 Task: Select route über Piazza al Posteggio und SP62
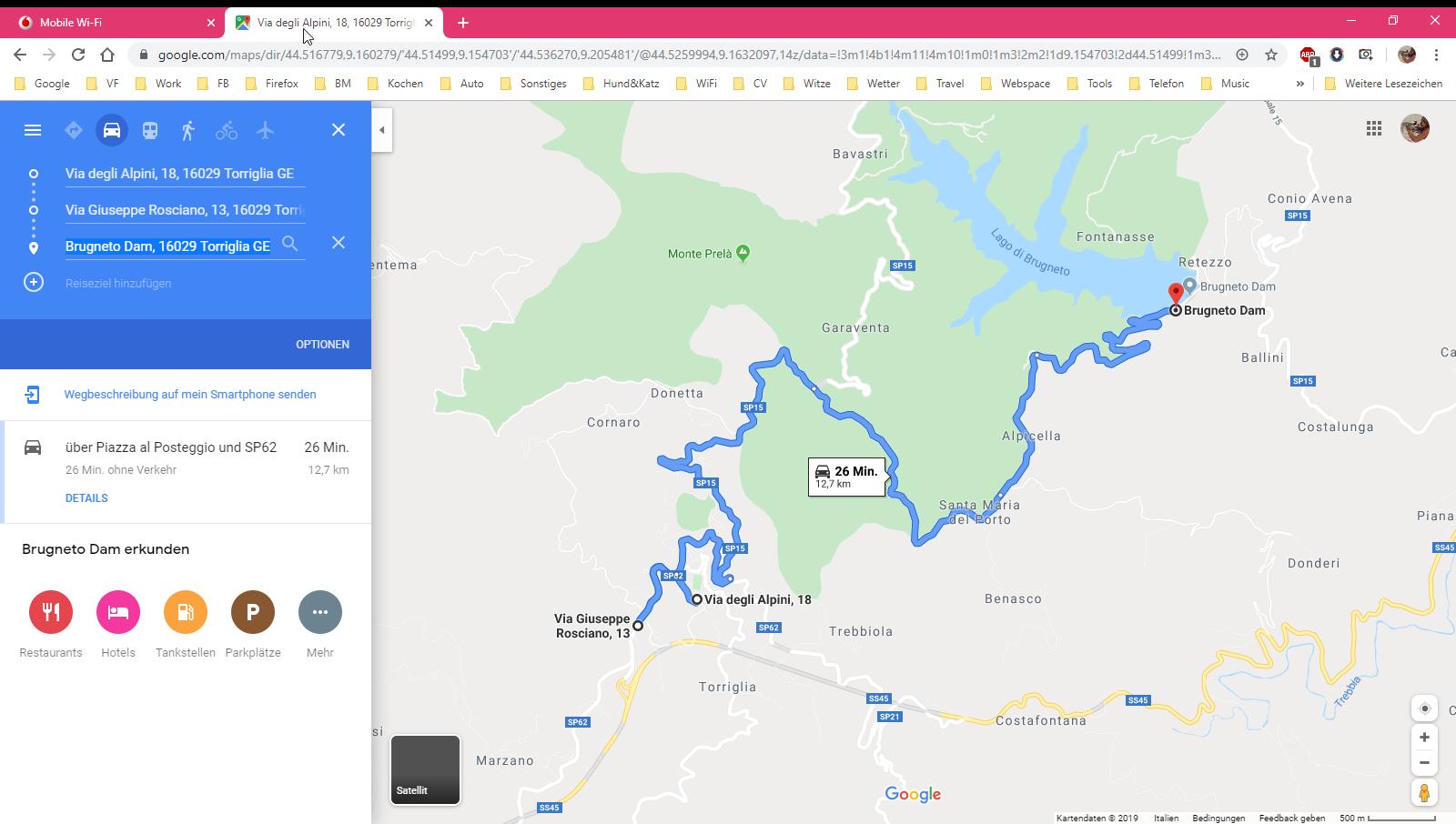[x=186, y=472]
